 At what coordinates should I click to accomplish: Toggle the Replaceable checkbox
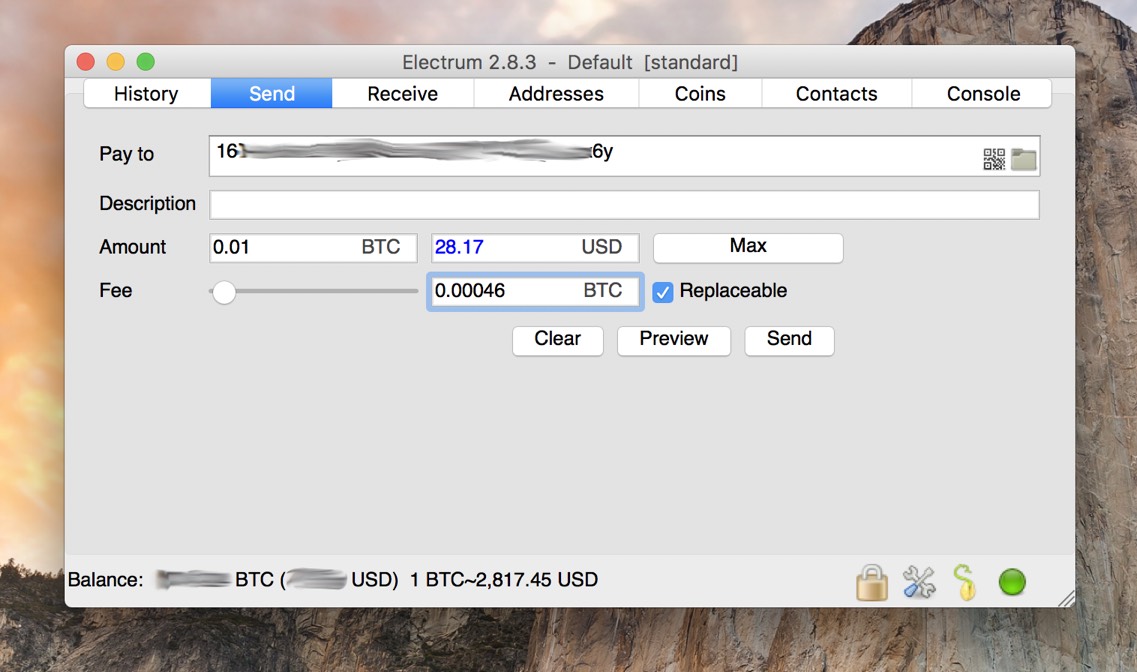(663, 291)
